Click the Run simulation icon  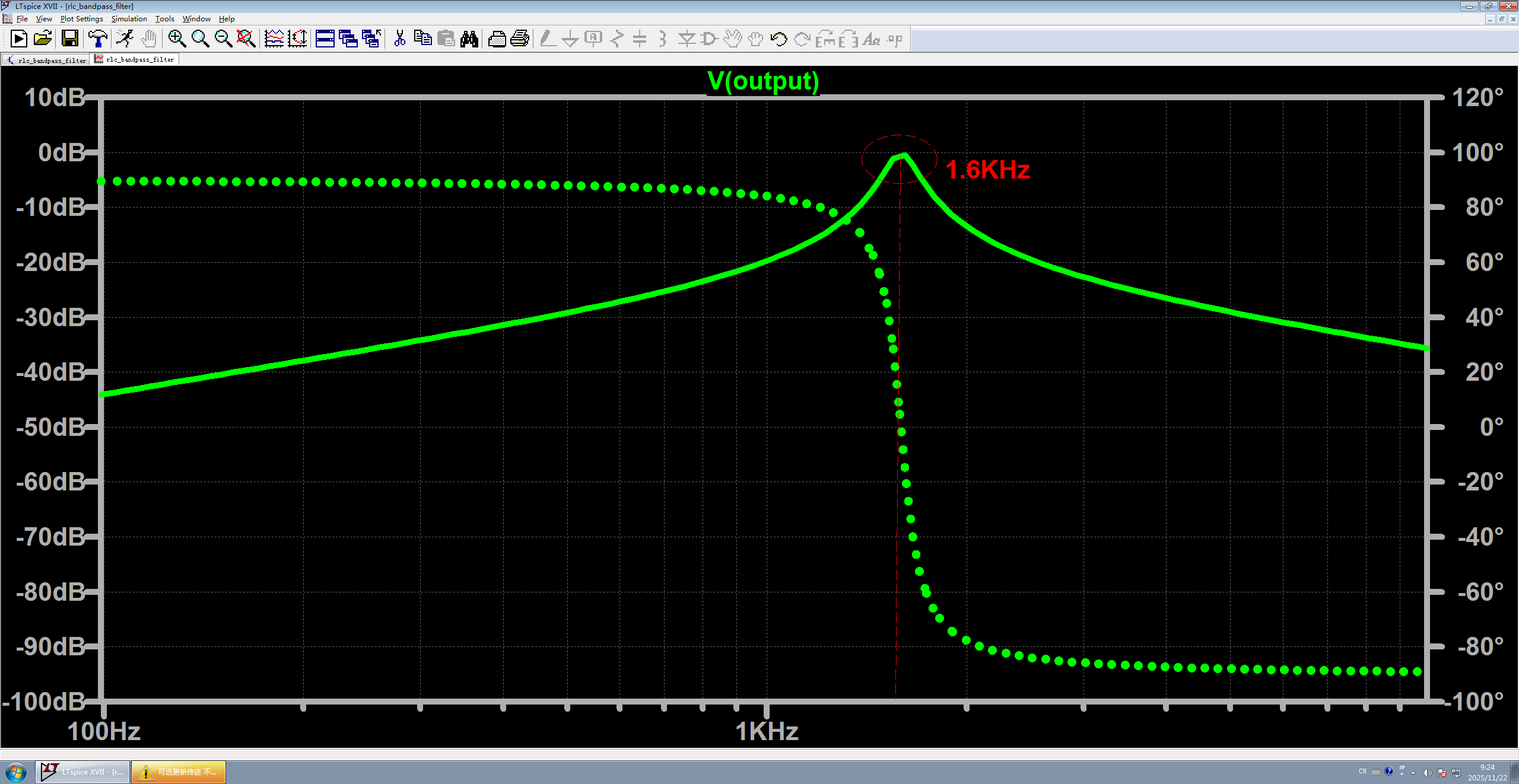click(18, 39)
